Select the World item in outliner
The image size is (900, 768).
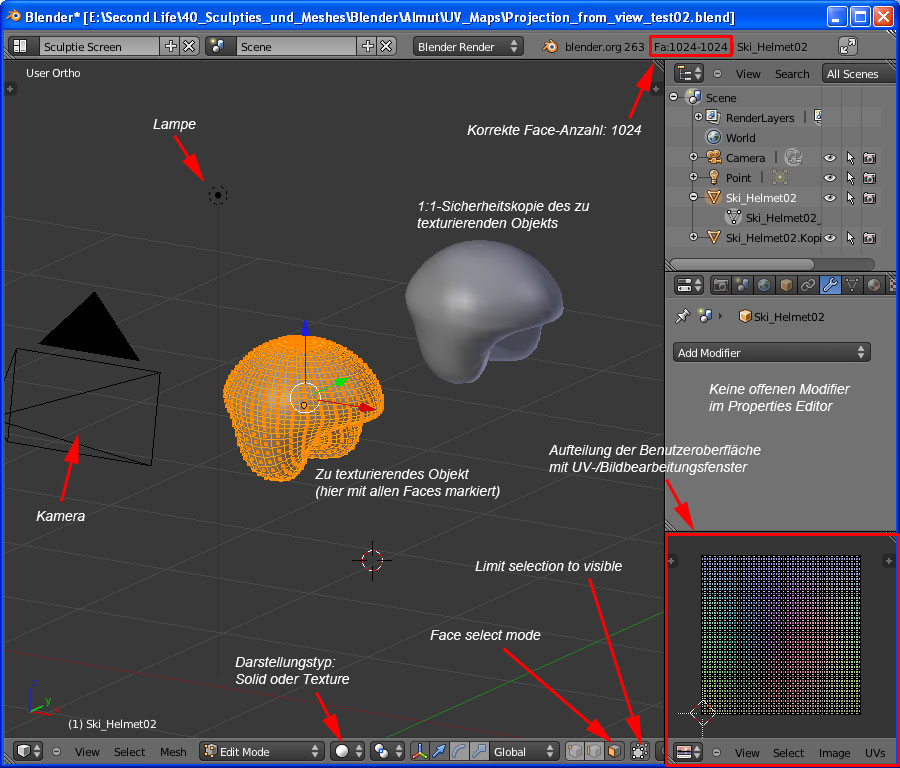(740, 138)
